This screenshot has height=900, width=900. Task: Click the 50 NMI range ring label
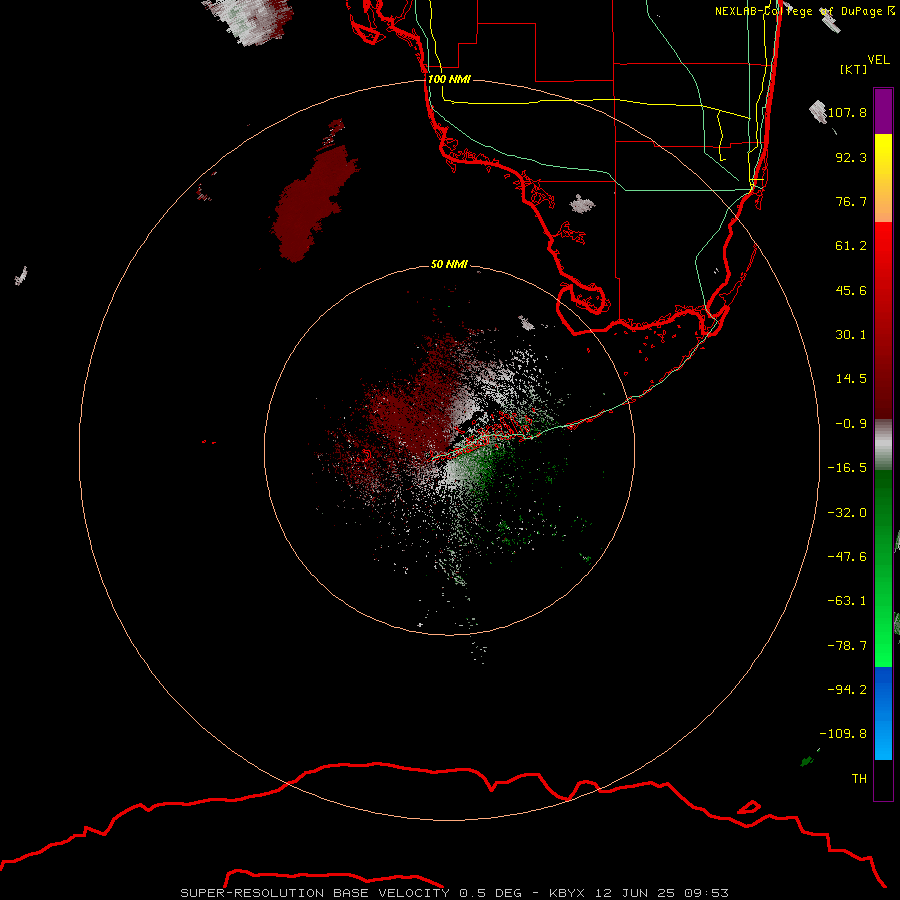(449, 264)
